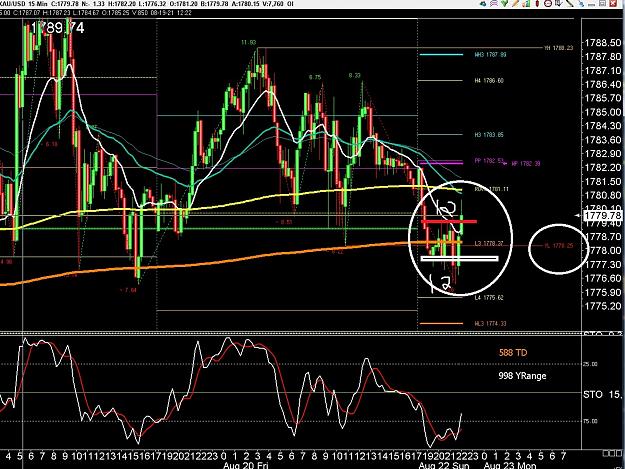Click the cloud icon in the chart toolbar
This screenshot has width=625, height=469.
tap(483, 4)
